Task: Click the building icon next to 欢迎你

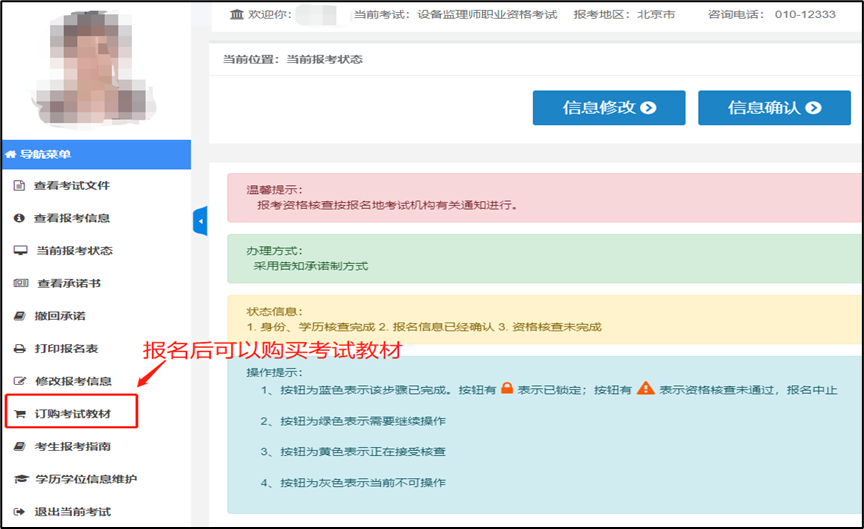Action: (x=236, y=15)
